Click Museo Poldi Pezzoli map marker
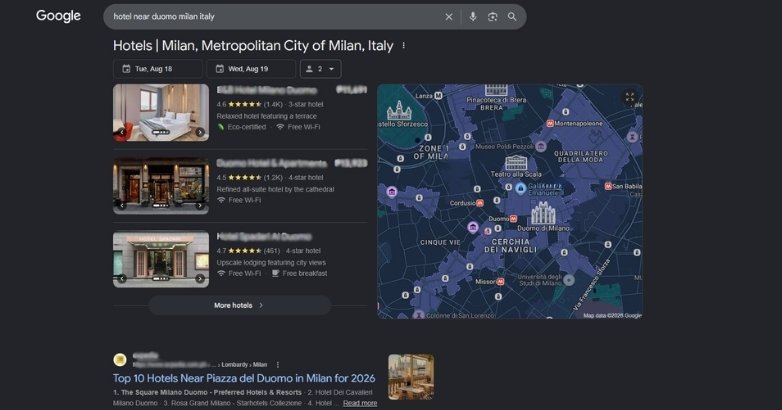 tap(541, 146)
